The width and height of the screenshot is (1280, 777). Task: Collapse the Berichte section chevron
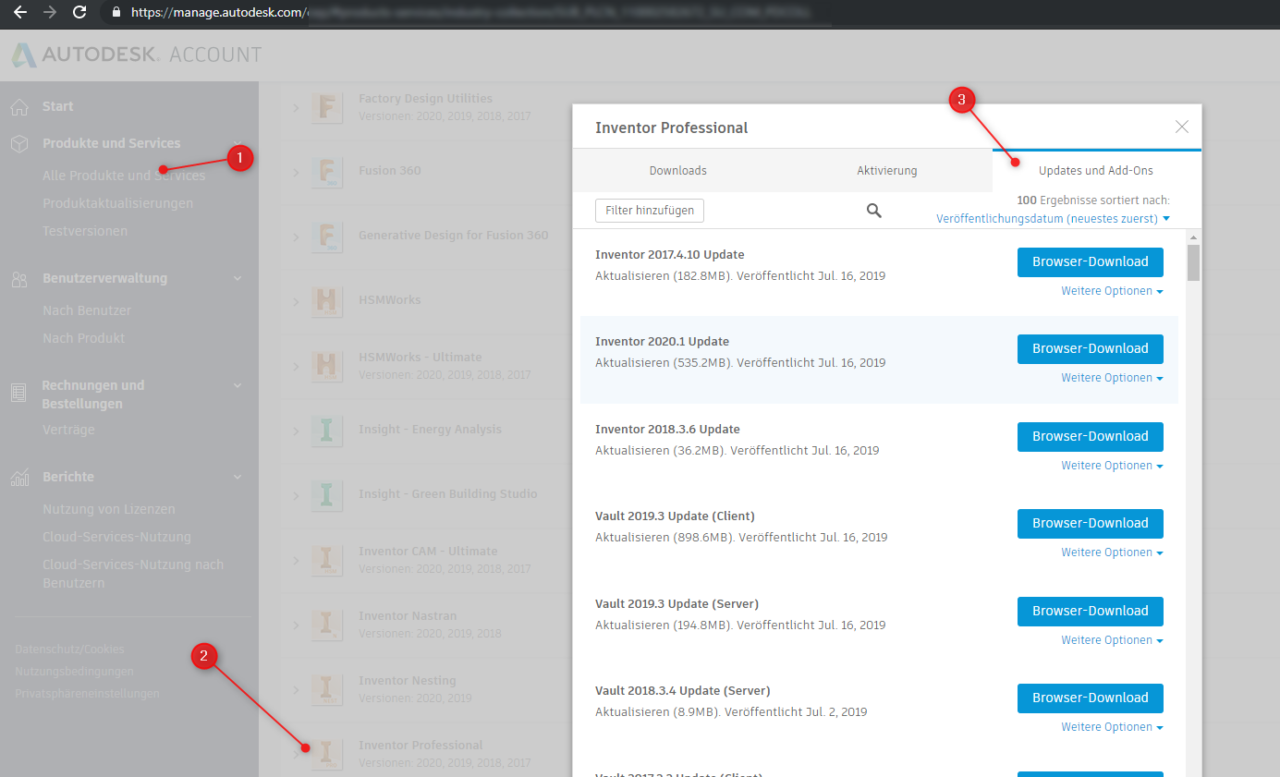[237, 477]
